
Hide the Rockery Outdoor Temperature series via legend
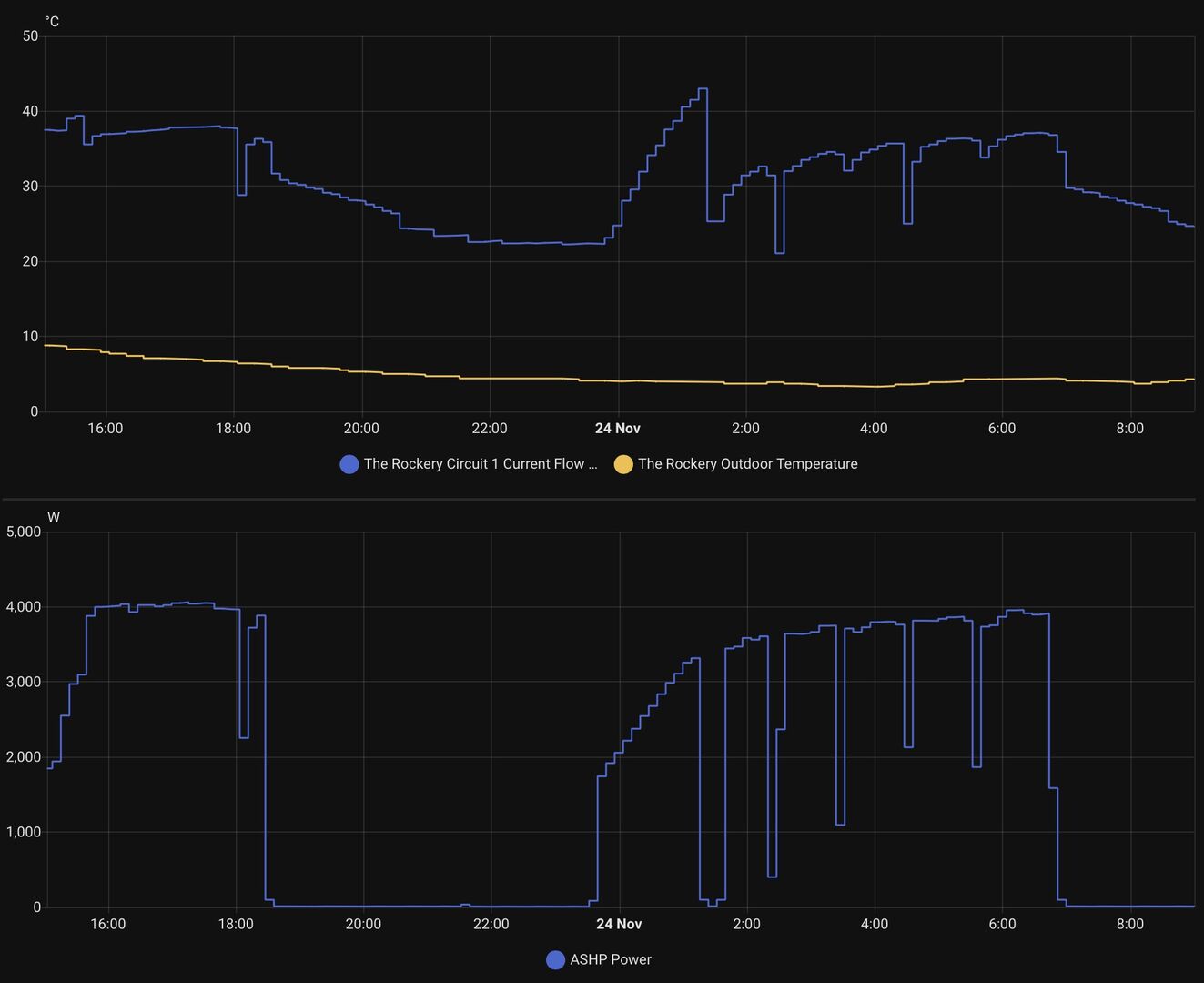[747, 464]
